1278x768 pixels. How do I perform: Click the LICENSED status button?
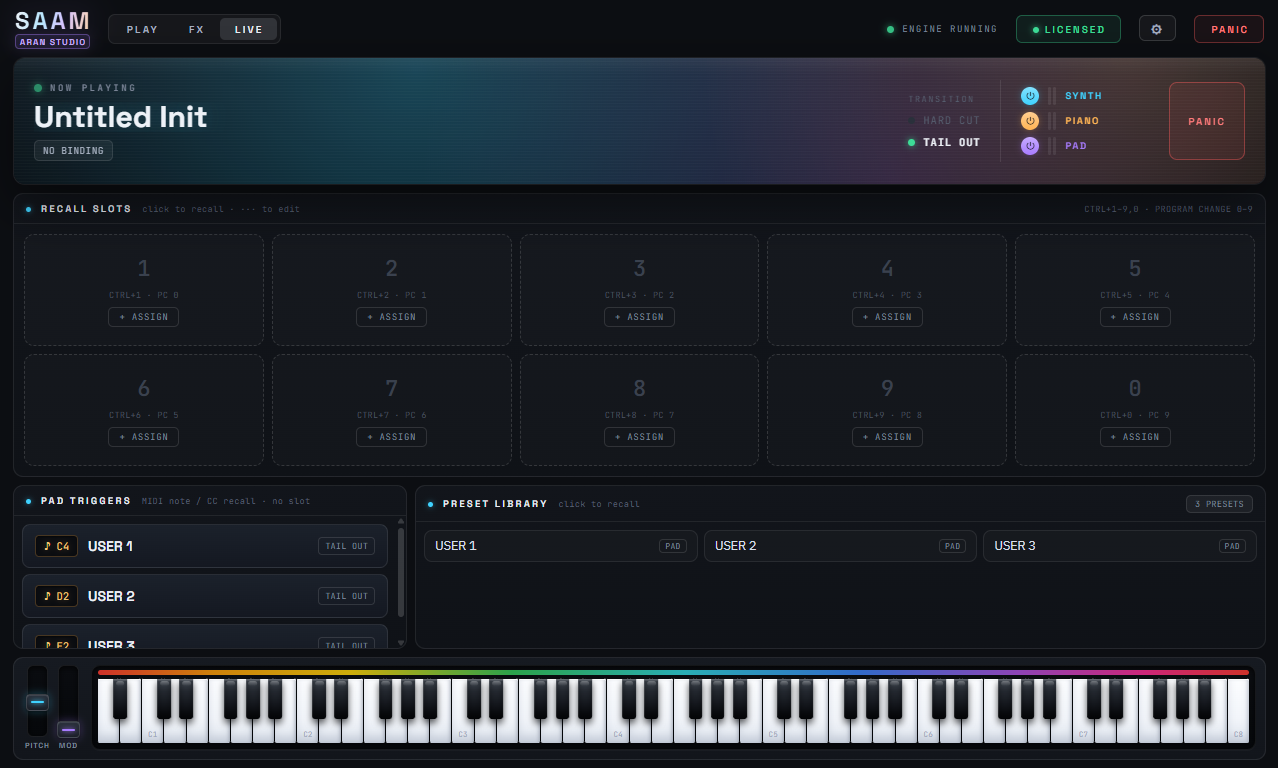(x=1068, y=29)
